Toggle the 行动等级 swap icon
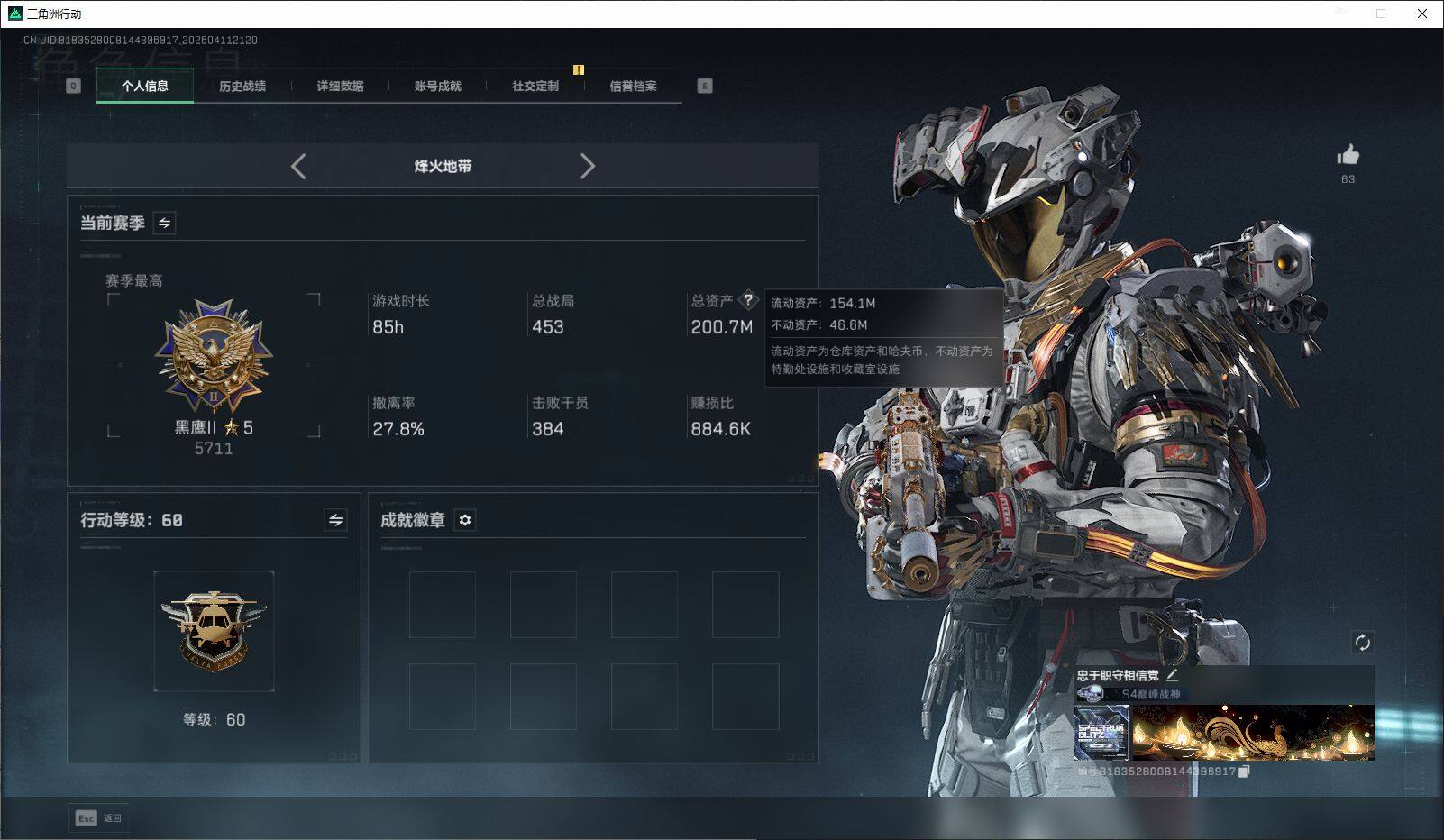 (x=335, y=520)
